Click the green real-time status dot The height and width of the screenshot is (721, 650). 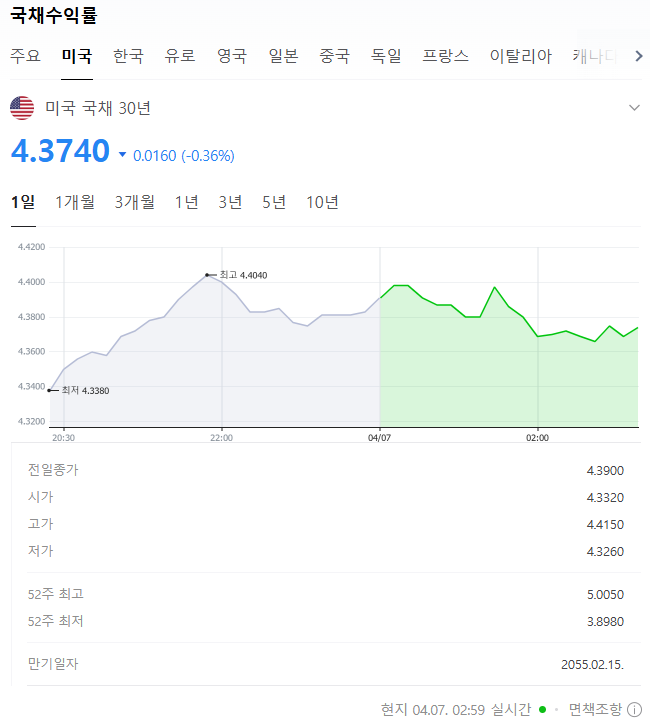[x=542, y=710]
